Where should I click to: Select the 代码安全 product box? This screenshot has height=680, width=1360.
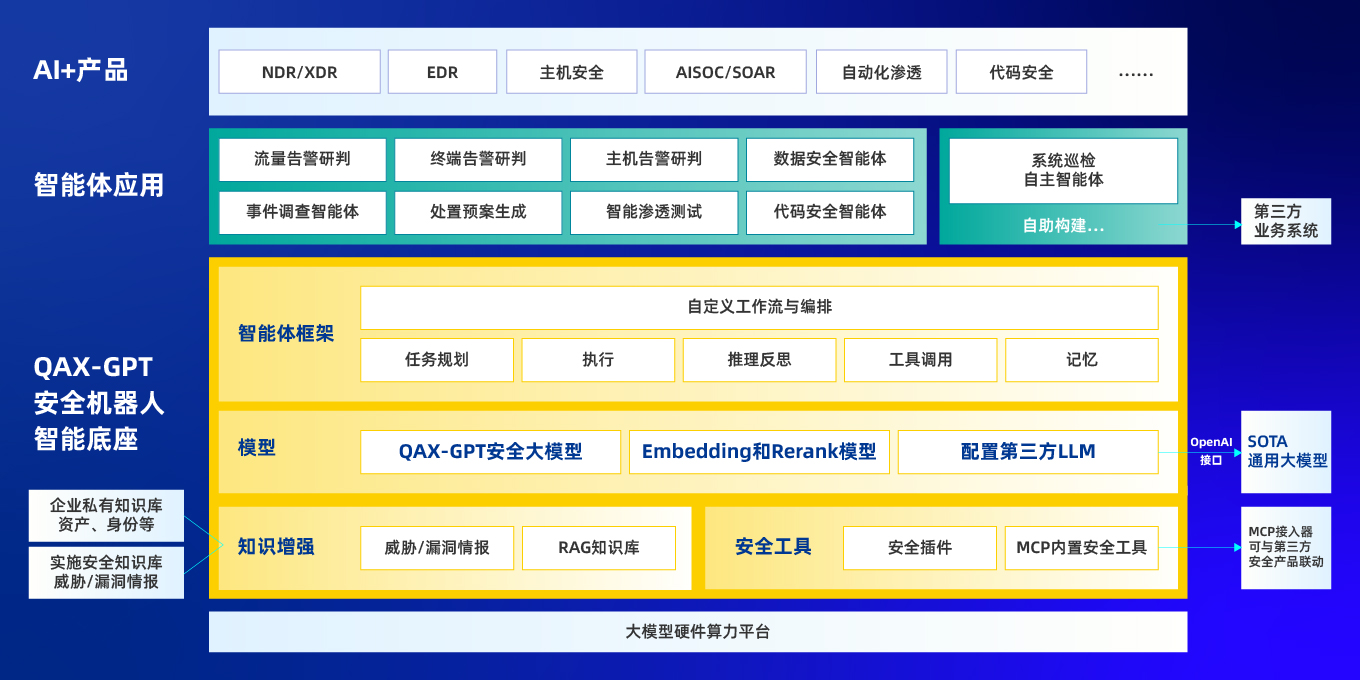point(1021,72)
